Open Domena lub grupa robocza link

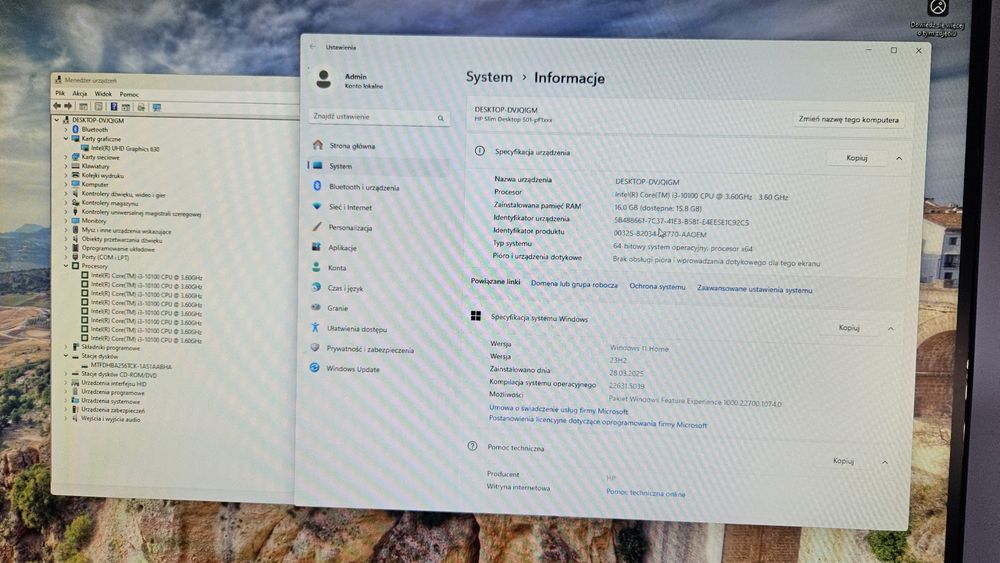point(574,284)
